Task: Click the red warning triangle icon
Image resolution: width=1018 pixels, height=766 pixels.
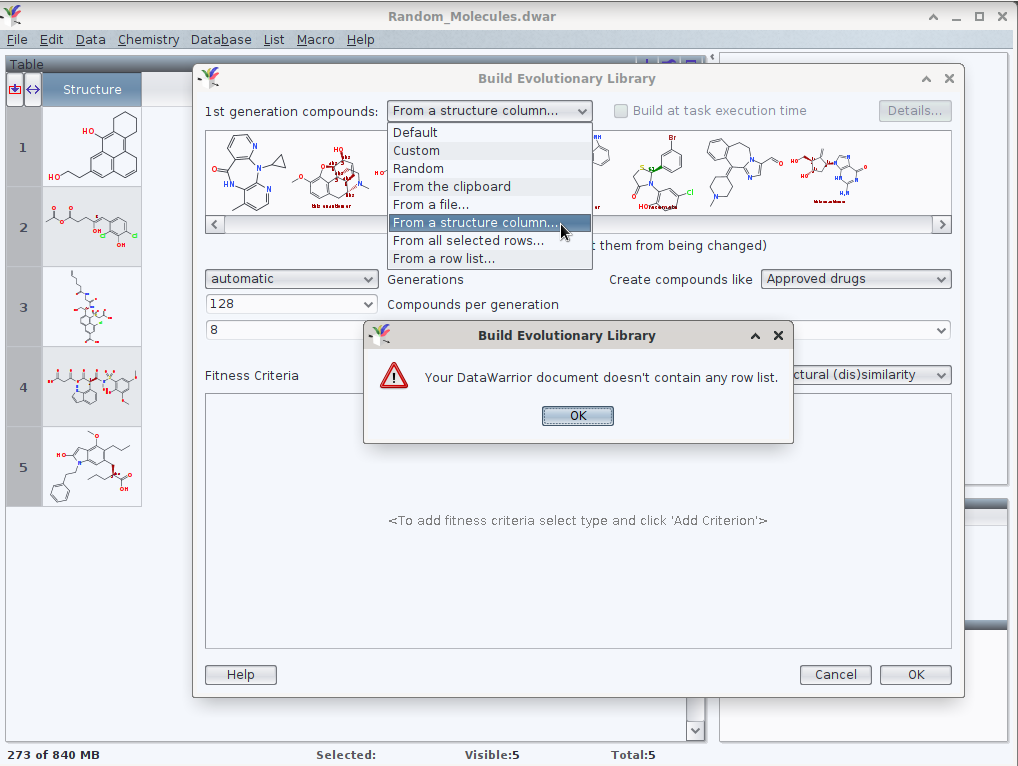Action: 394,376
